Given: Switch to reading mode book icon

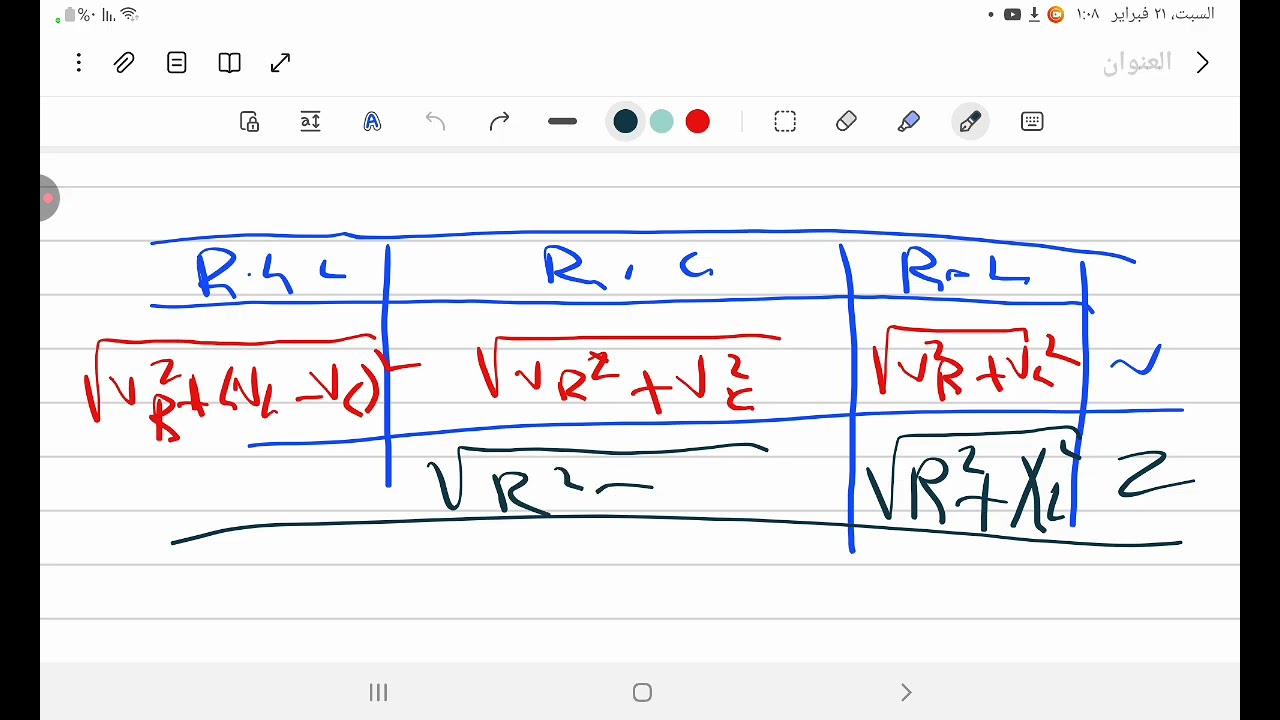Looking at the screenshot, I should pyautogui.click(x=229, y=63).
